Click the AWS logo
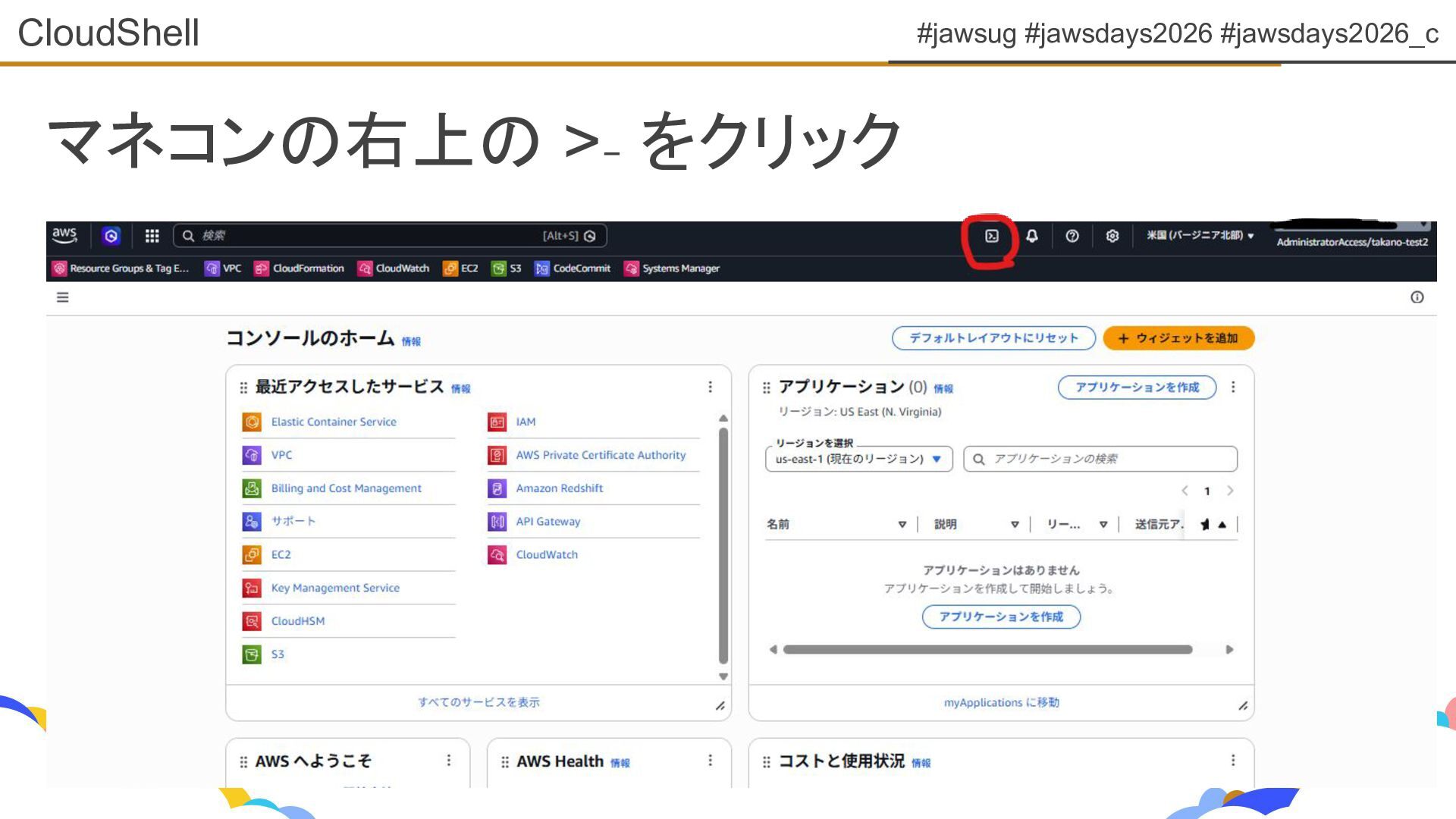 [64, 235]
